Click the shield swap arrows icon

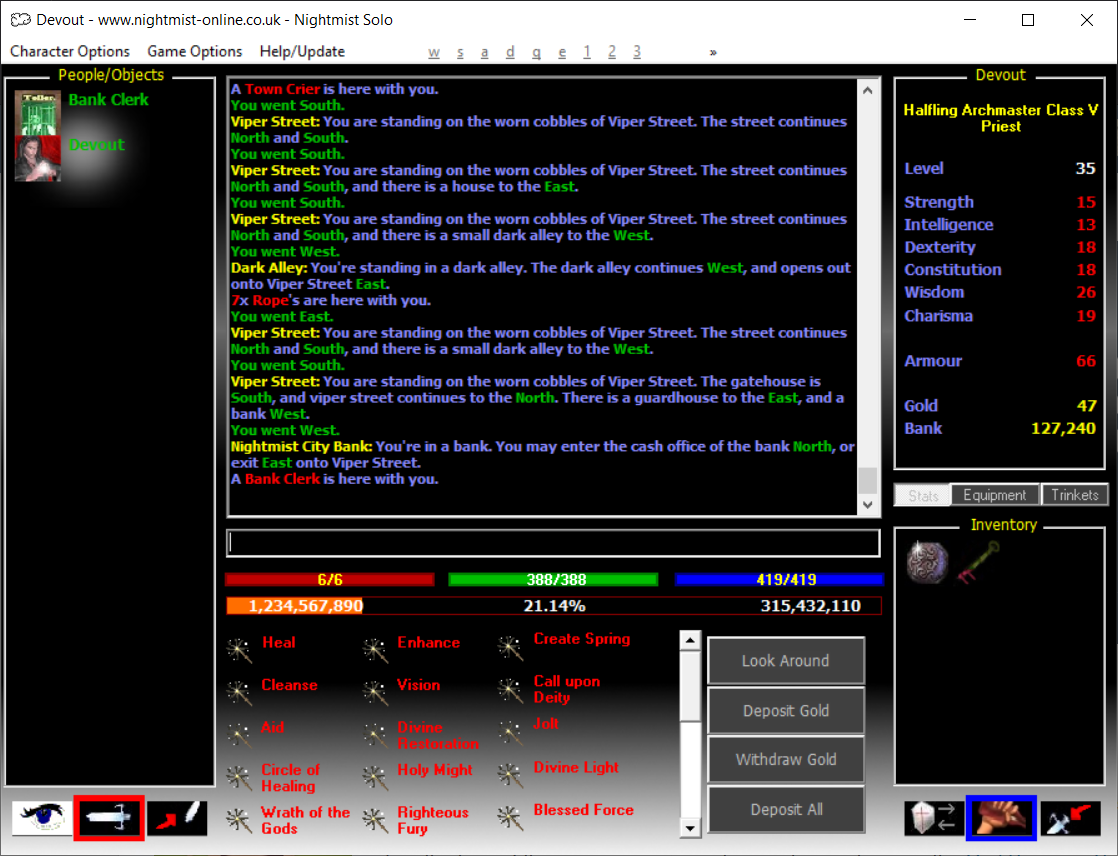(x=933, y=818)
